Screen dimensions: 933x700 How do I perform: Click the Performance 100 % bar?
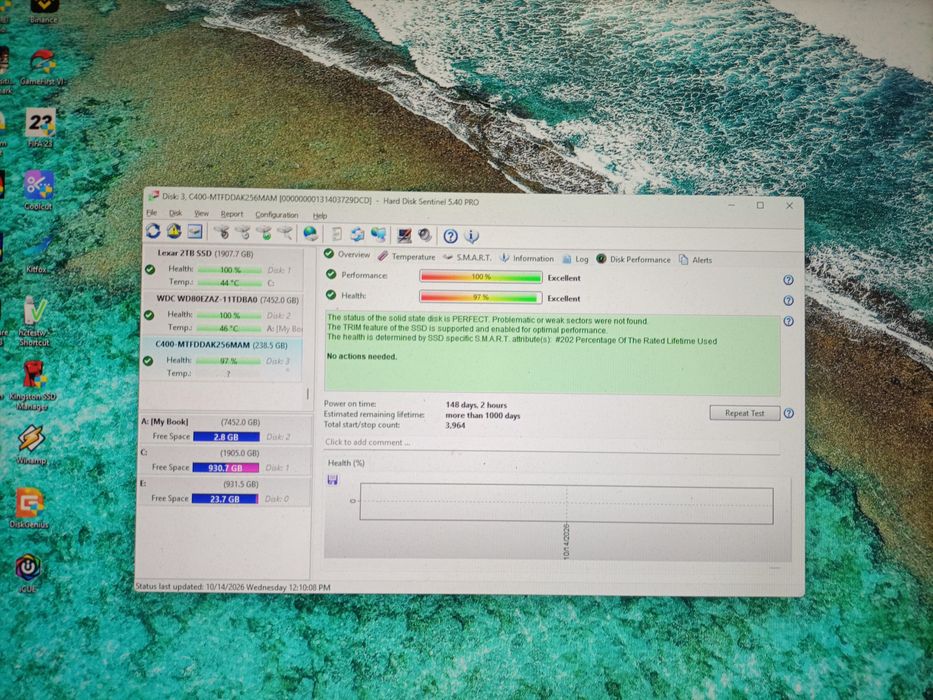(481, 277)
